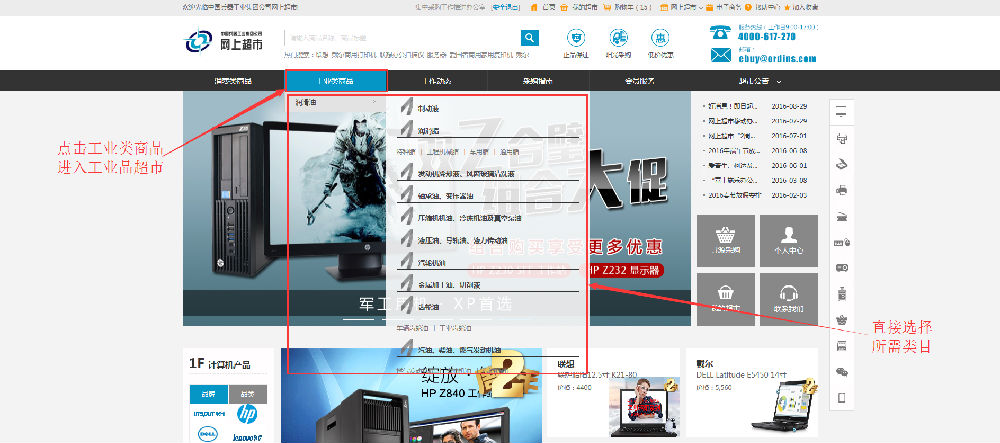Click the 个人中心 user tile
Screen dimensions: 1000x443
coord(789,240)
